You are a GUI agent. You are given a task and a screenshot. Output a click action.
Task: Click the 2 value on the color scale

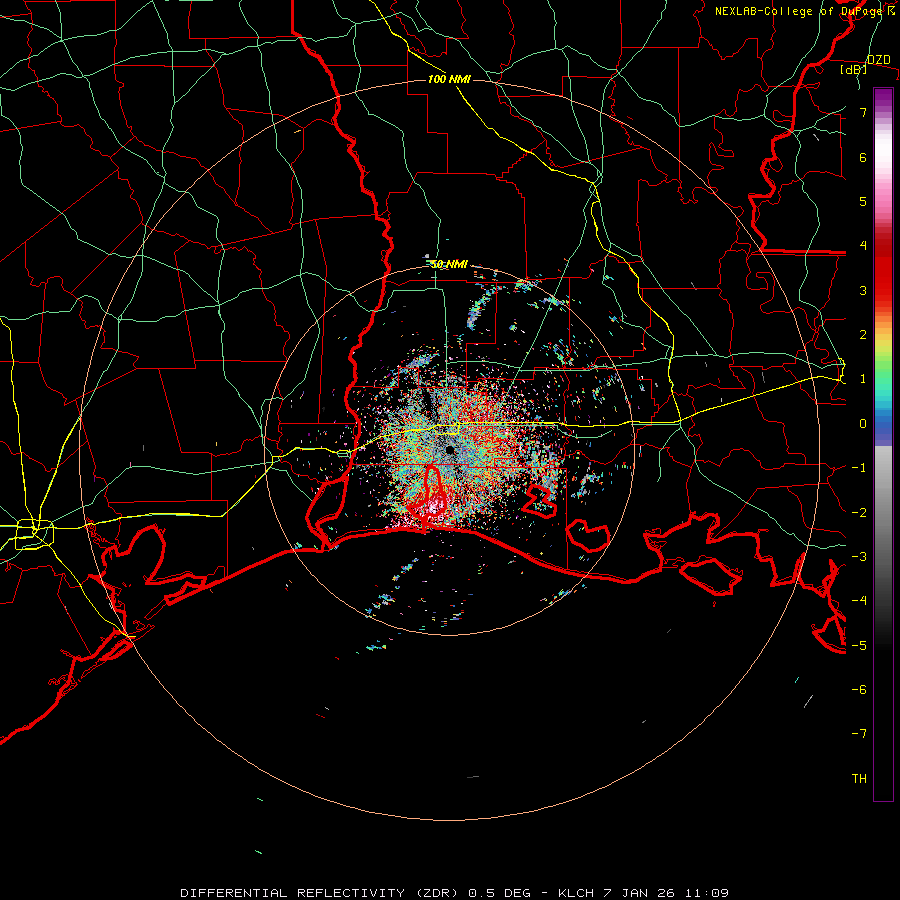(x=863, y=335)
